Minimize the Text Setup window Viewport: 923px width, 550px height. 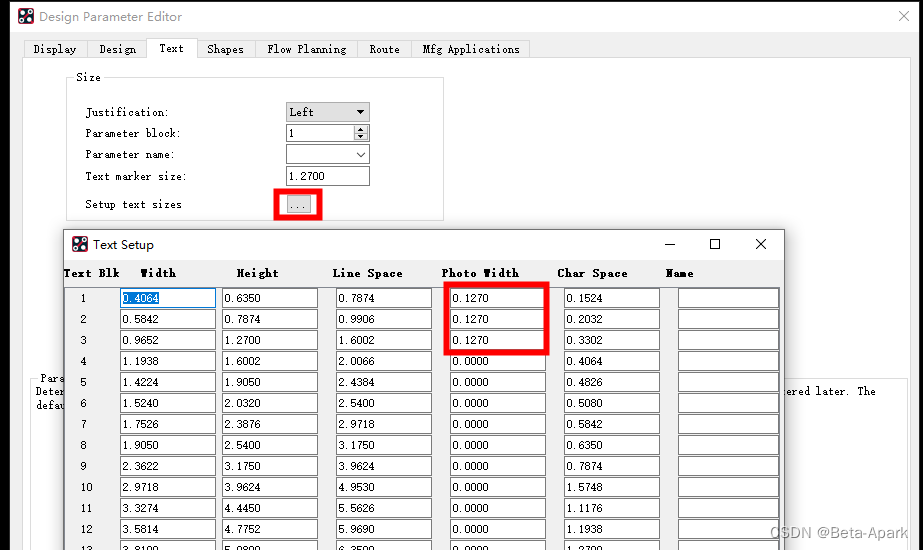pyautogui.click(x=668, y=244)
